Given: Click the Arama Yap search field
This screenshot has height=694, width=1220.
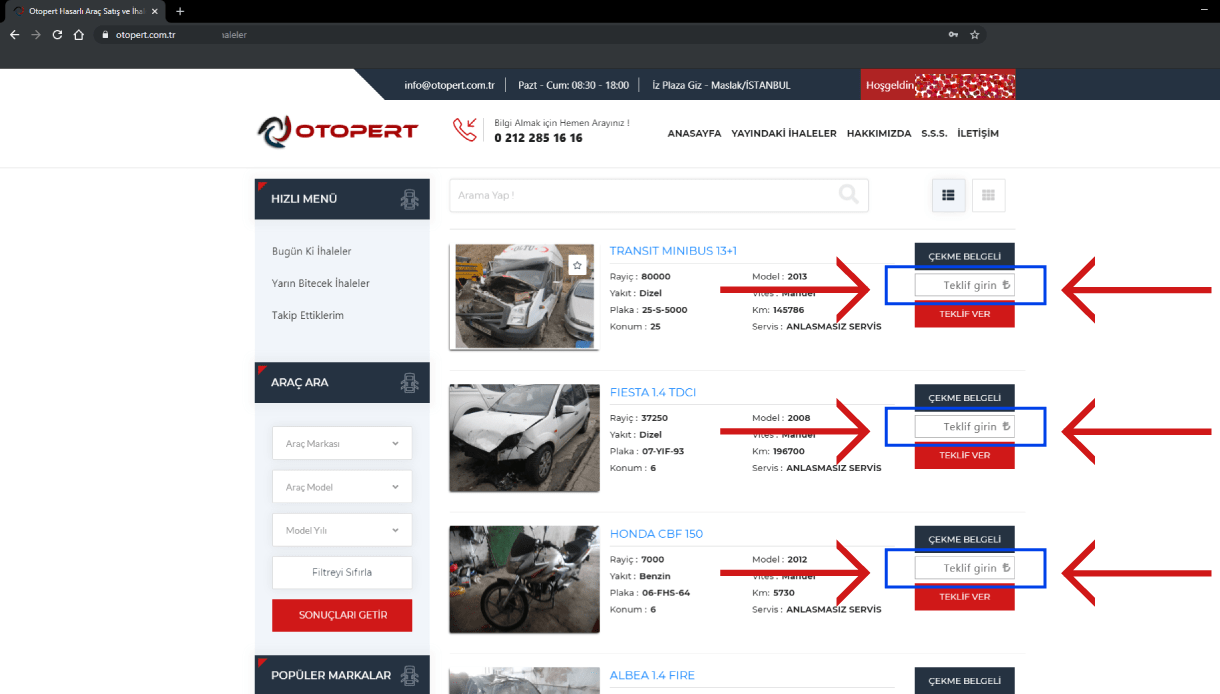Looking at the screenshot, I should point(640,195).
